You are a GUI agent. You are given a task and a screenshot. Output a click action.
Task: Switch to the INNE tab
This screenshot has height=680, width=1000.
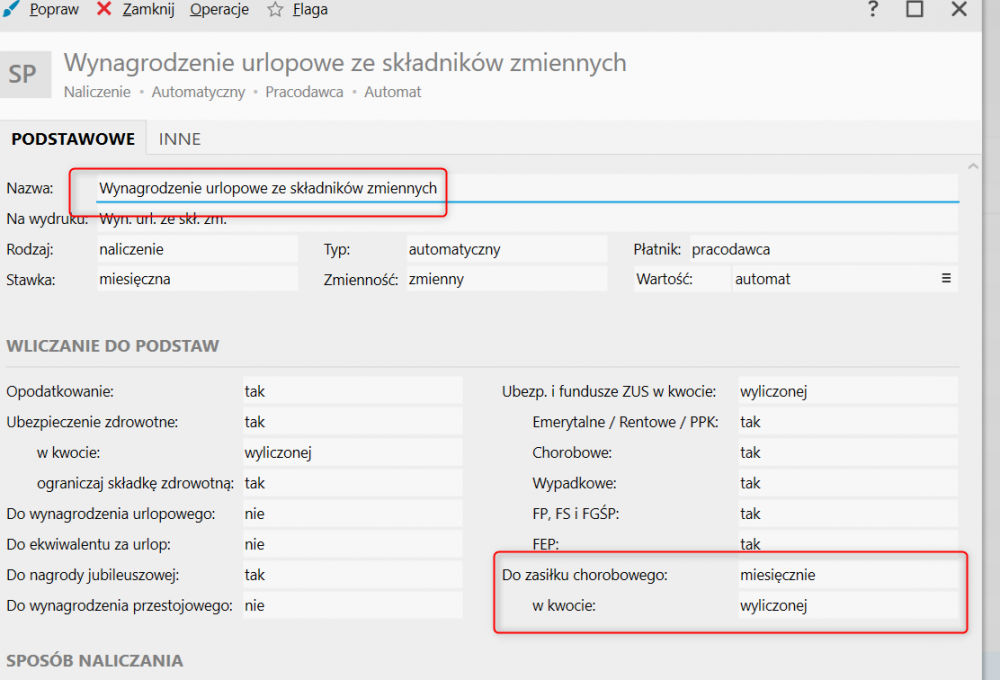pyautogui.click(x=180, y=139)
